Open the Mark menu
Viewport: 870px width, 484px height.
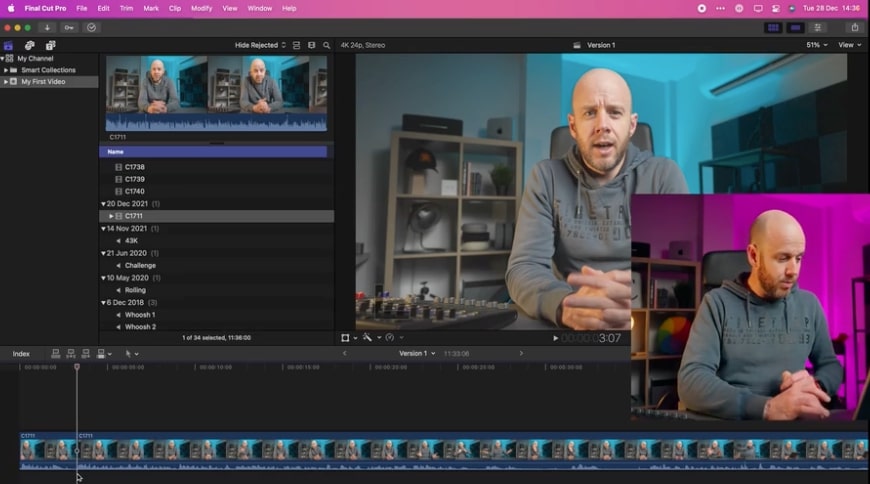pyautogui.click(x=151, y=8)
